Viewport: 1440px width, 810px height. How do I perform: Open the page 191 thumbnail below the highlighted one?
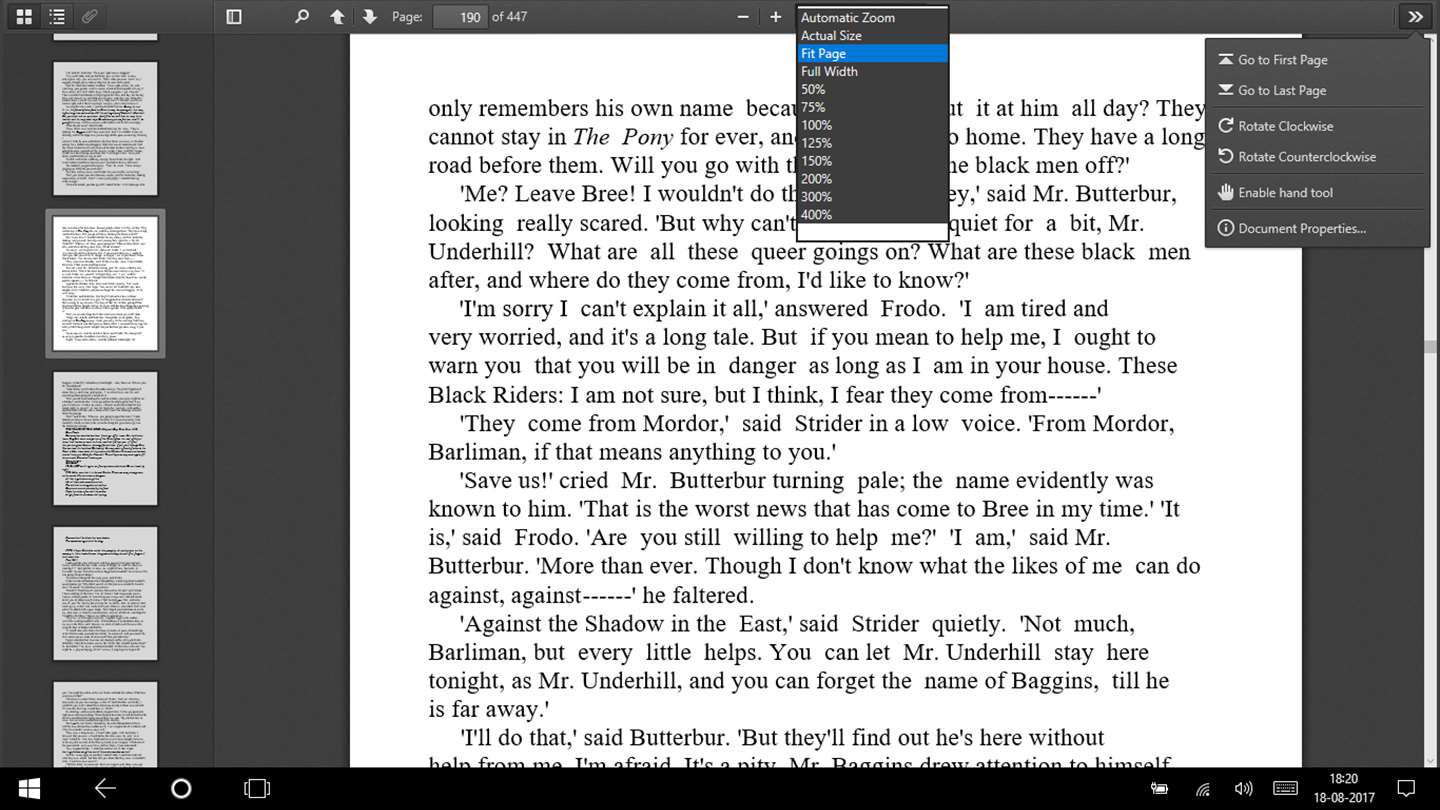105,438
